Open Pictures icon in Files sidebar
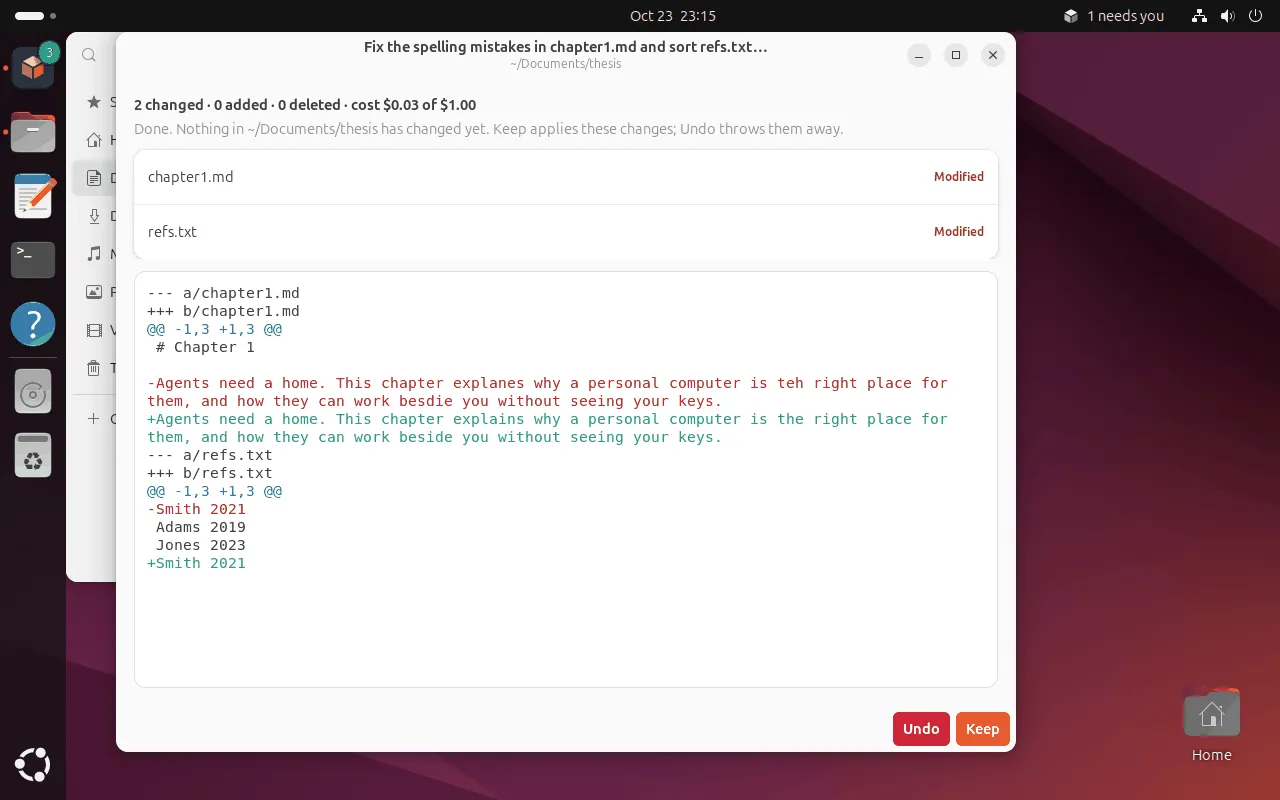1280x800 pixels. tap(94, 292)
